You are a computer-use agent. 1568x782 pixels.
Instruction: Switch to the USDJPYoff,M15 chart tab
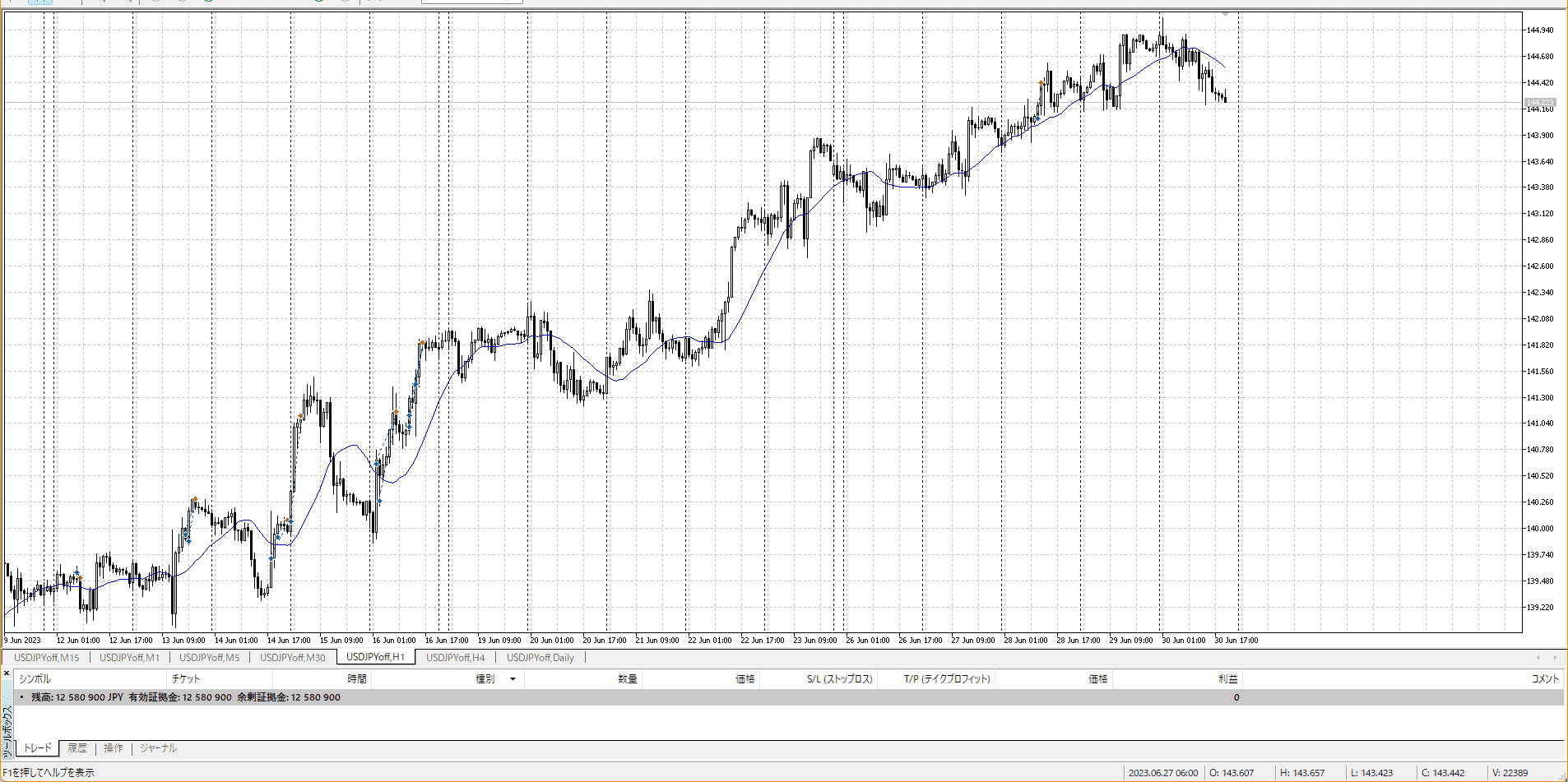point(47,658)
